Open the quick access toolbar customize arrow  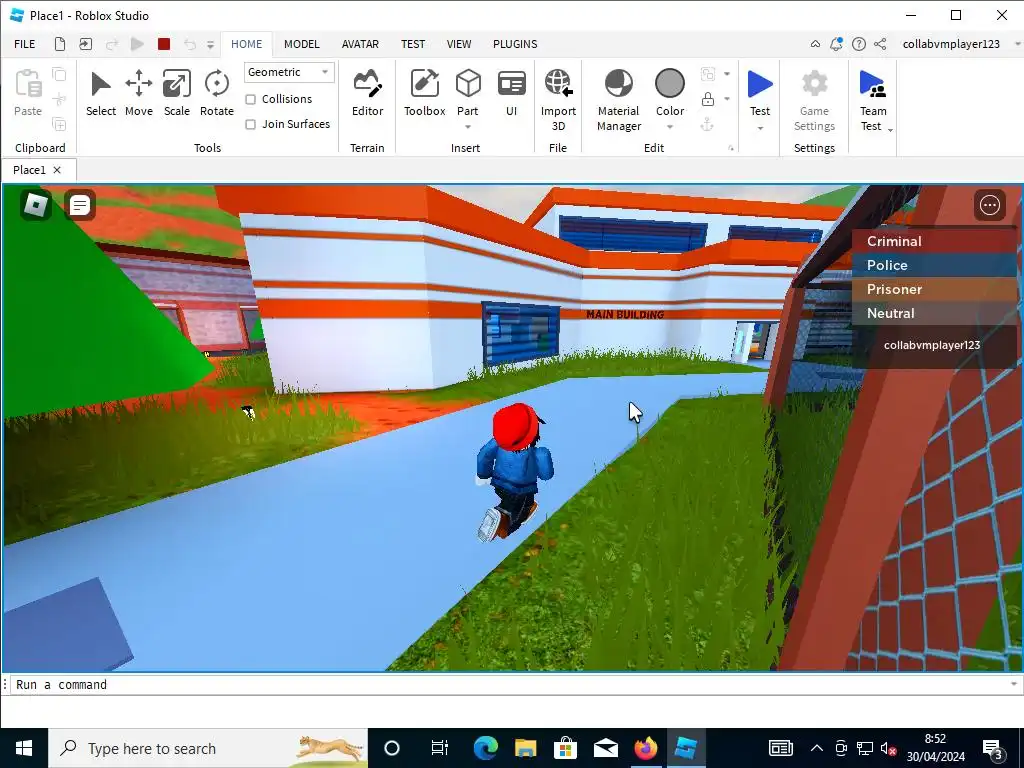(210, 44)
